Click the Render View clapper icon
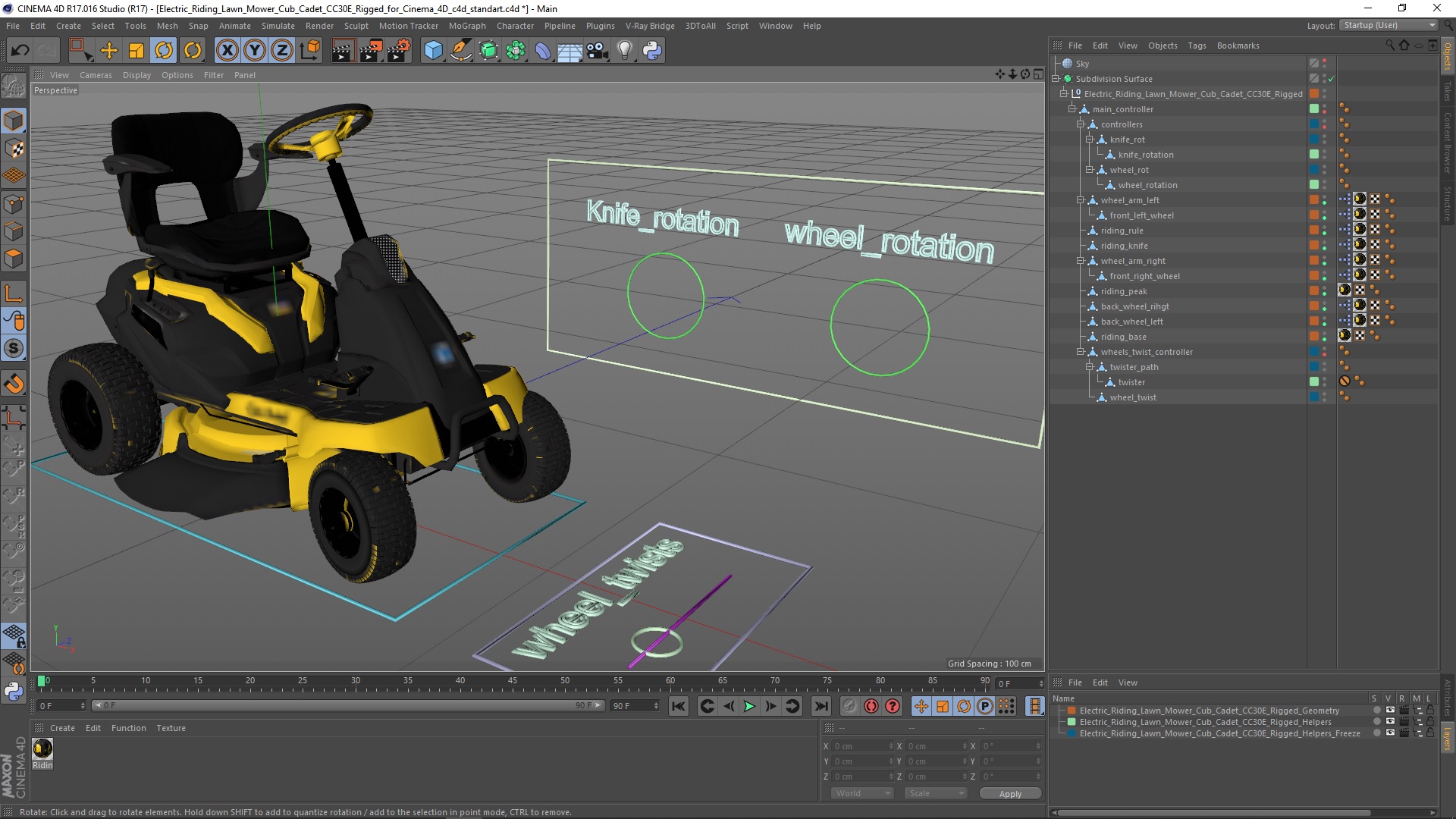Screen dimensions: 1456x819 [x=343, y=51]
